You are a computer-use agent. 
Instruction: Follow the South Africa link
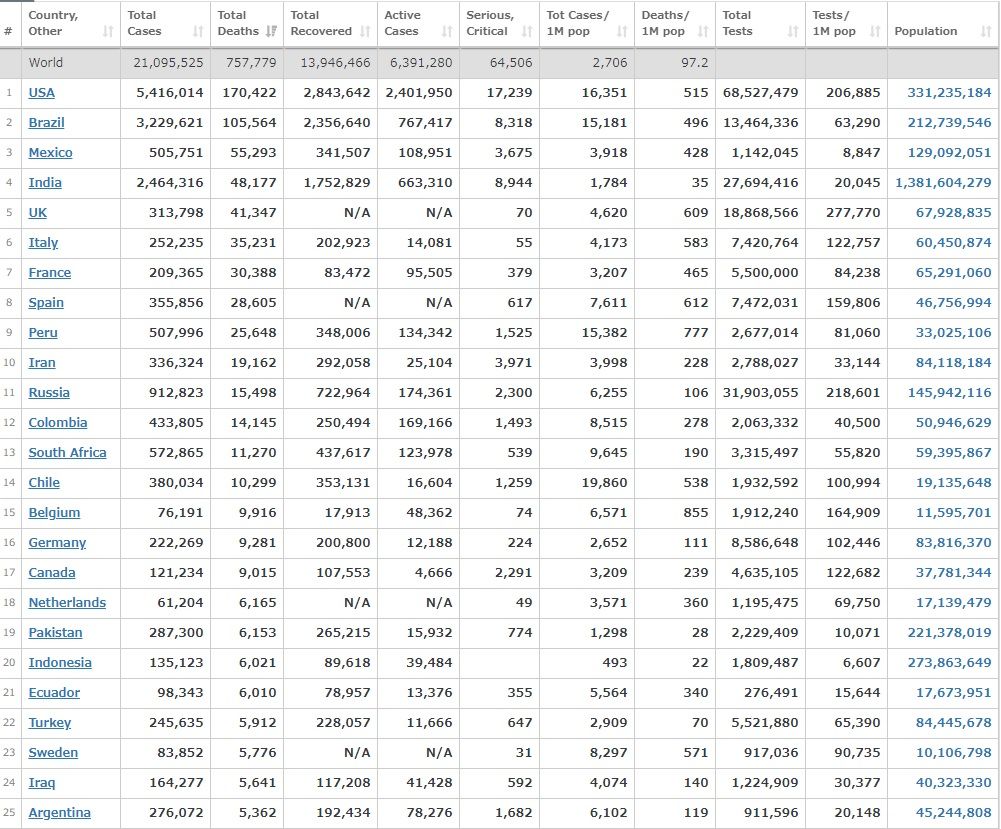[x=67, y=453]
